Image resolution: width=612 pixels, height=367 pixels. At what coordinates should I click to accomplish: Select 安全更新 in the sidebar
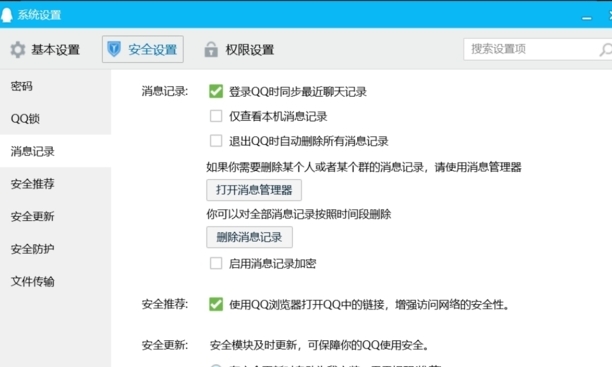[x=55, y=216]
